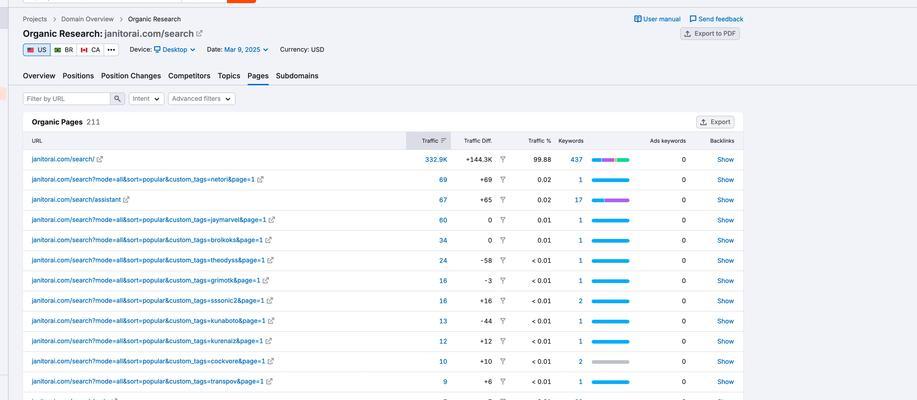
Task: Open keywords count 437
Action: point(577,159)
